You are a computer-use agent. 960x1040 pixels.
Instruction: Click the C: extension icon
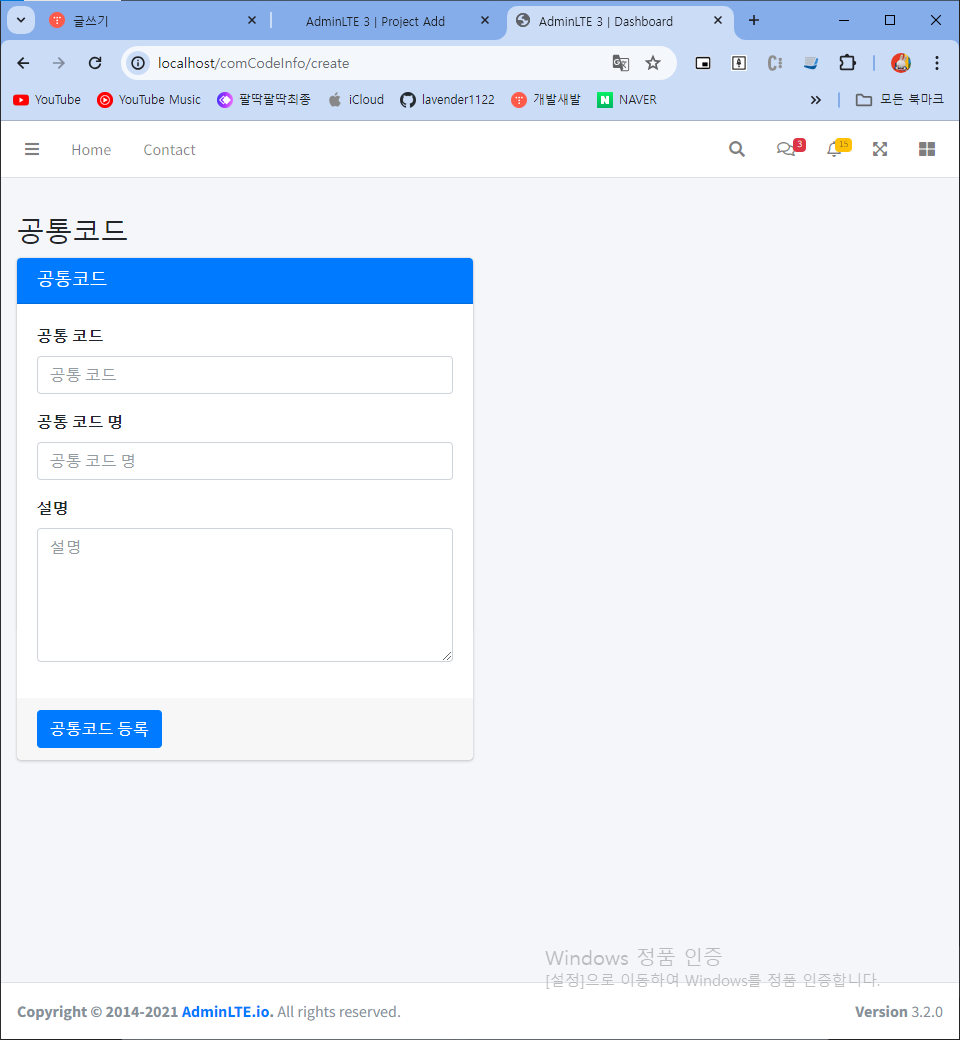click(x=774, y=63)
